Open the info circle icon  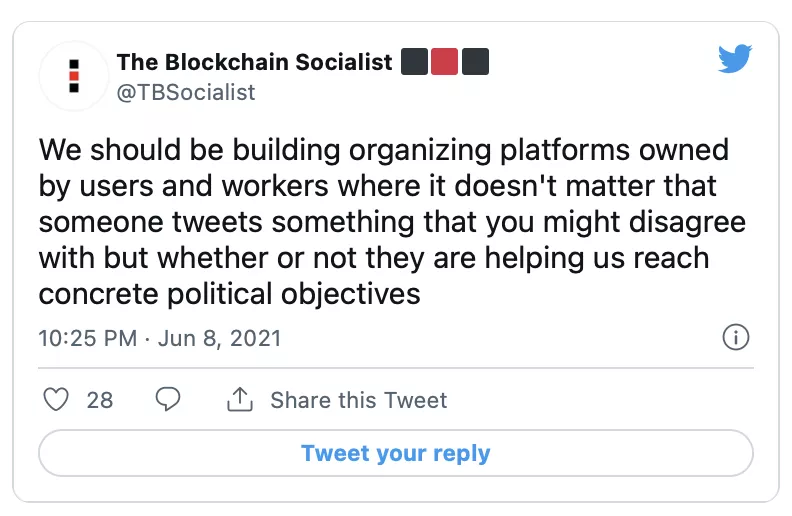tap(735, 338)
